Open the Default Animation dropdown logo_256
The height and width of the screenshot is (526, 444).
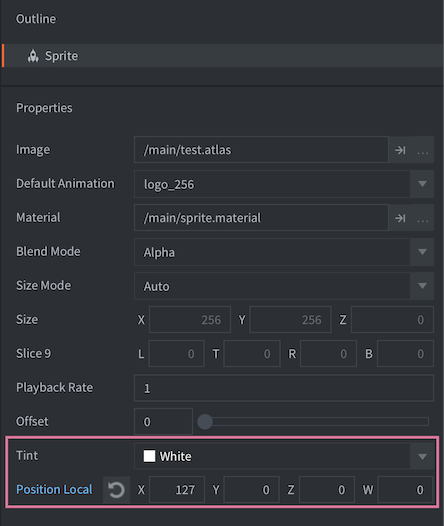pyautogui.click(x=284, y=184)
